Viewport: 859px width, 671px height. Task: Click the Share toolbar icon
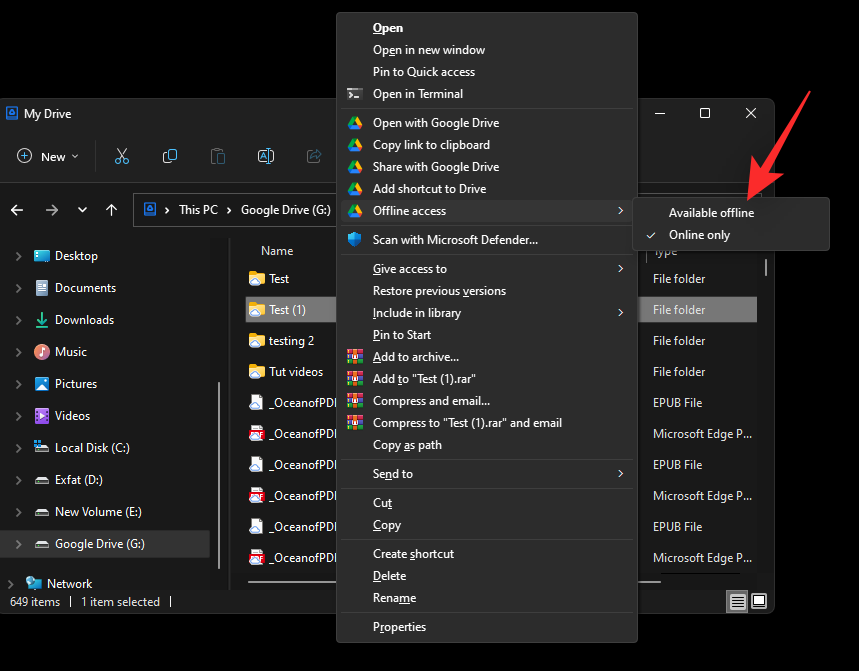tap(314, 156)
